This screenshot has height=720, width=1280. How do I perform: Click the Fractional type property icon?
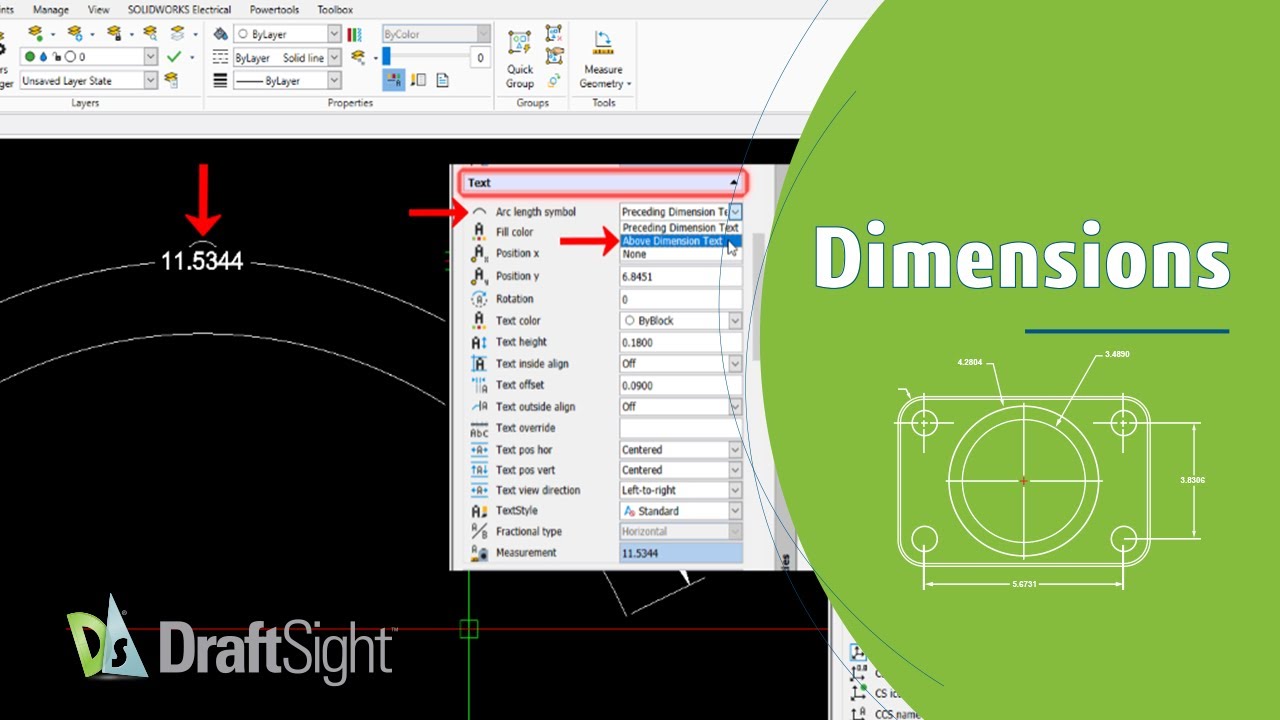[479, 532]
